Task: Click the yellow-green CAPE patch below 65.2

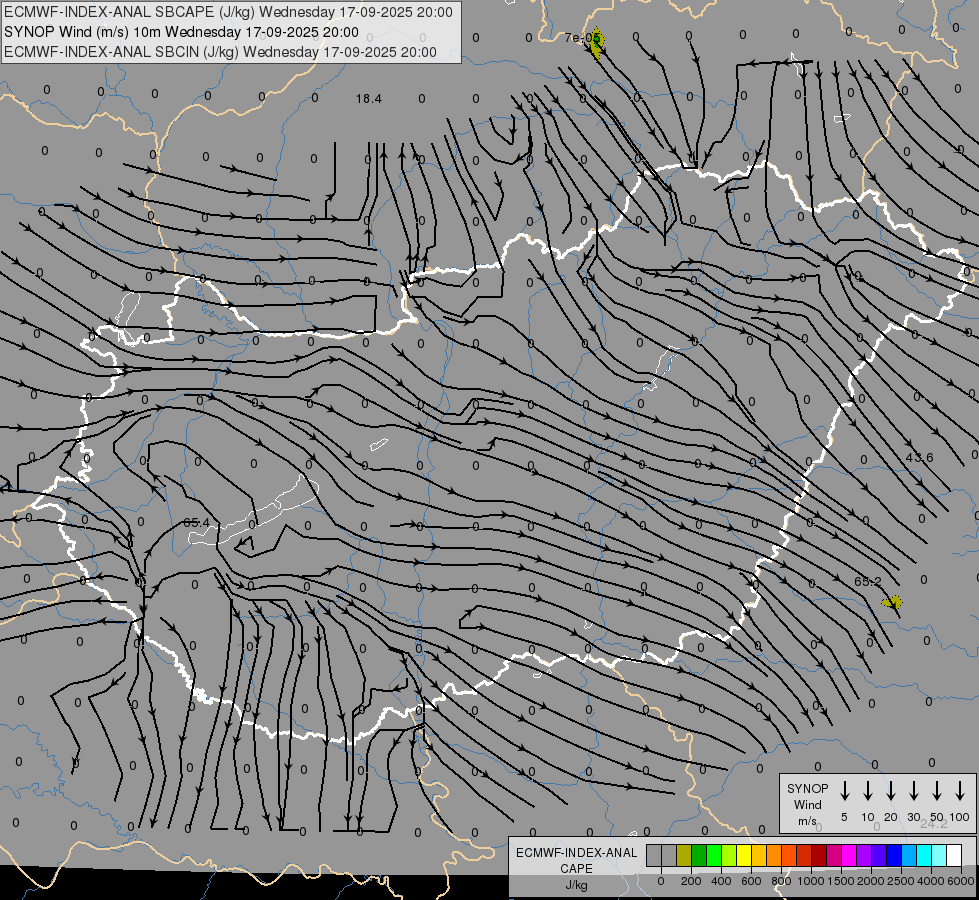Action: coord(892,602)
